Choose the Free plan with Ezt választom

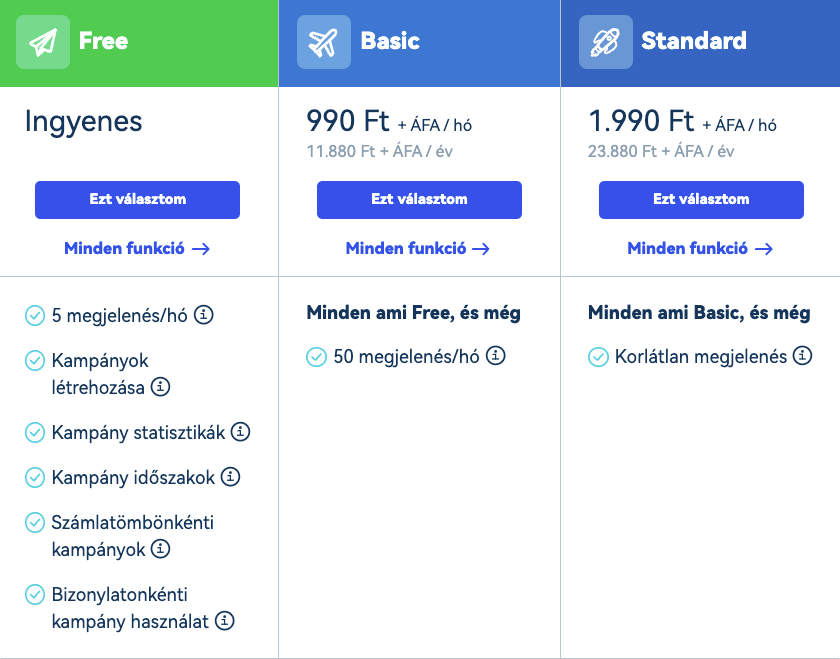tap(137, 199)
